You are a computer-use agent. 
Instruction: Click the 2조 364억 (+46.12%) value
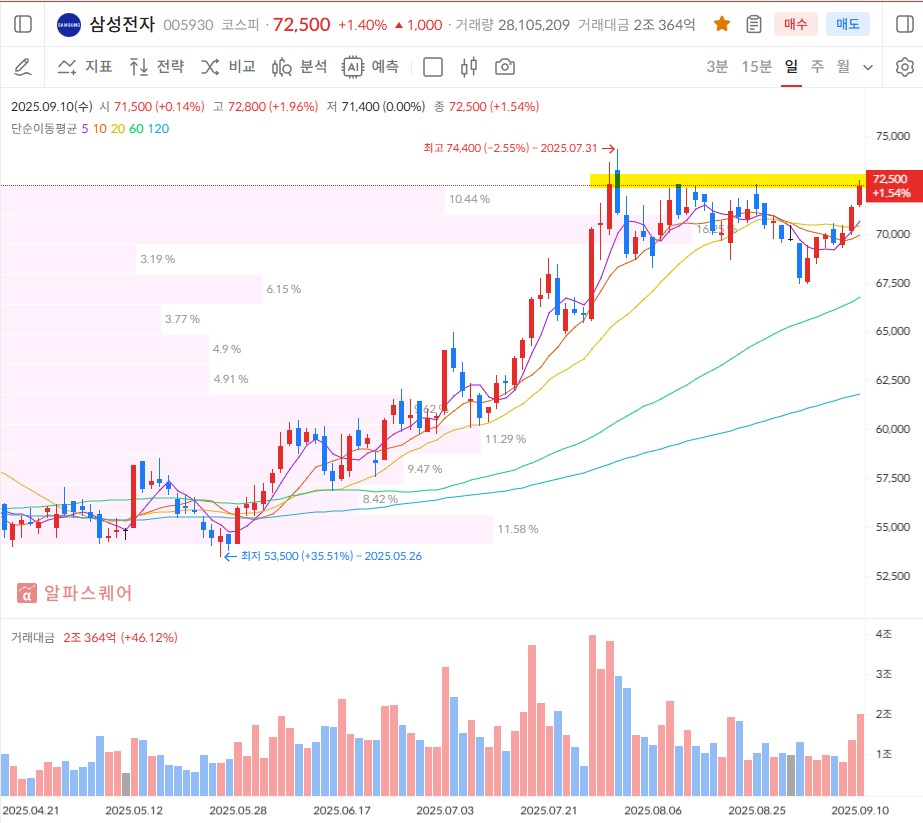(120, 638)
